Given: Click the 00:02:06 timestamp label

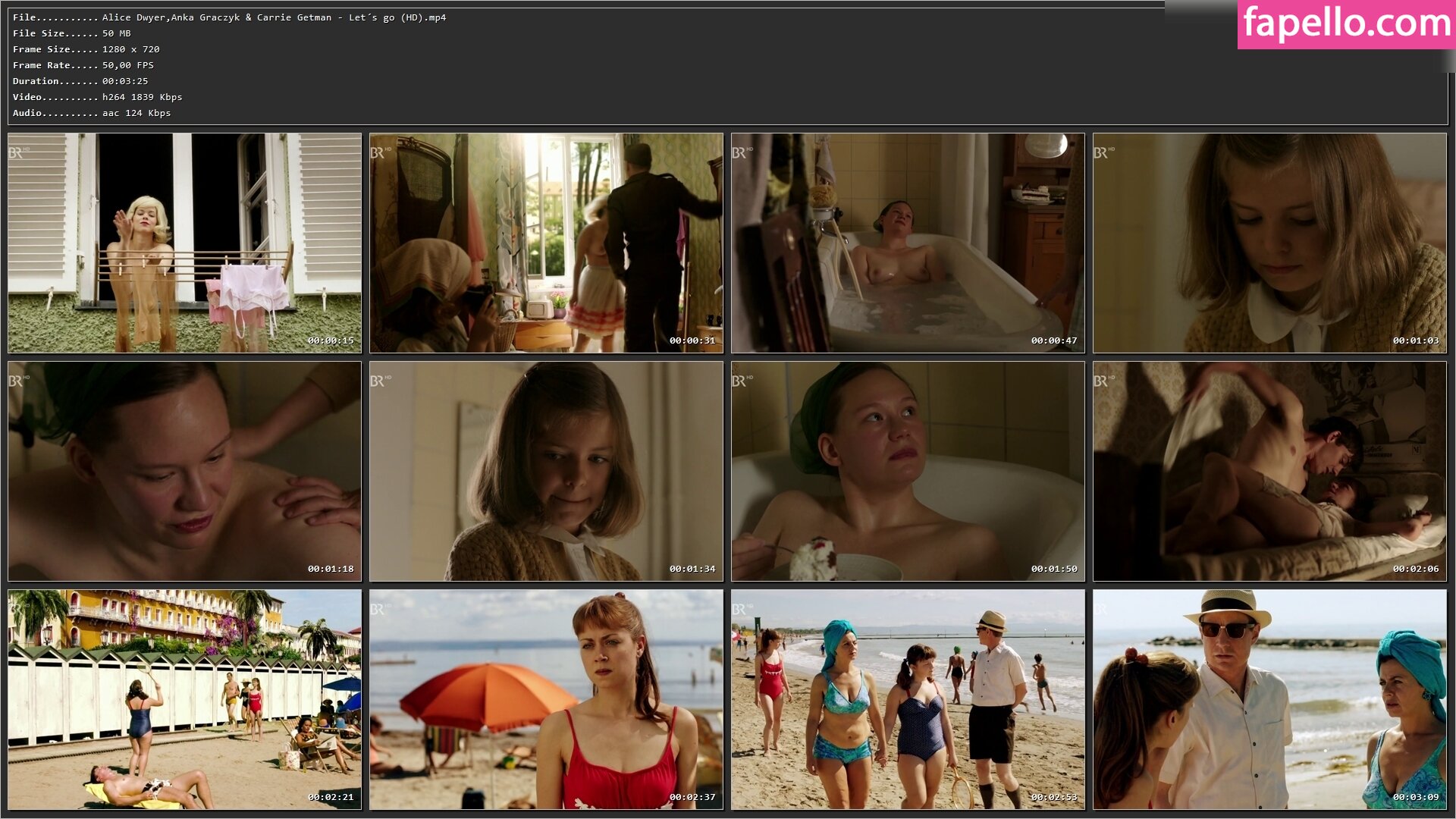Looking at the screenshot, I should pos(1415,569).
